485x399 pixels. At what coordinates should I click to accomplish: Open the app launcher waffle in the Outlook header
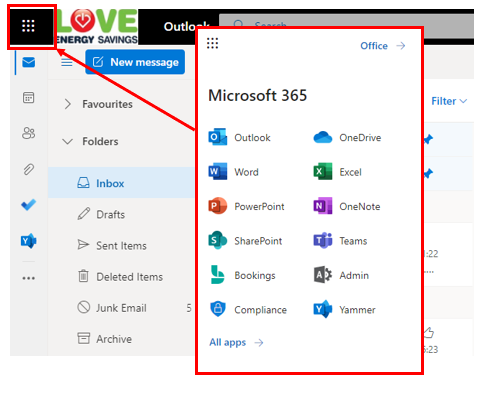pos(28,26)
